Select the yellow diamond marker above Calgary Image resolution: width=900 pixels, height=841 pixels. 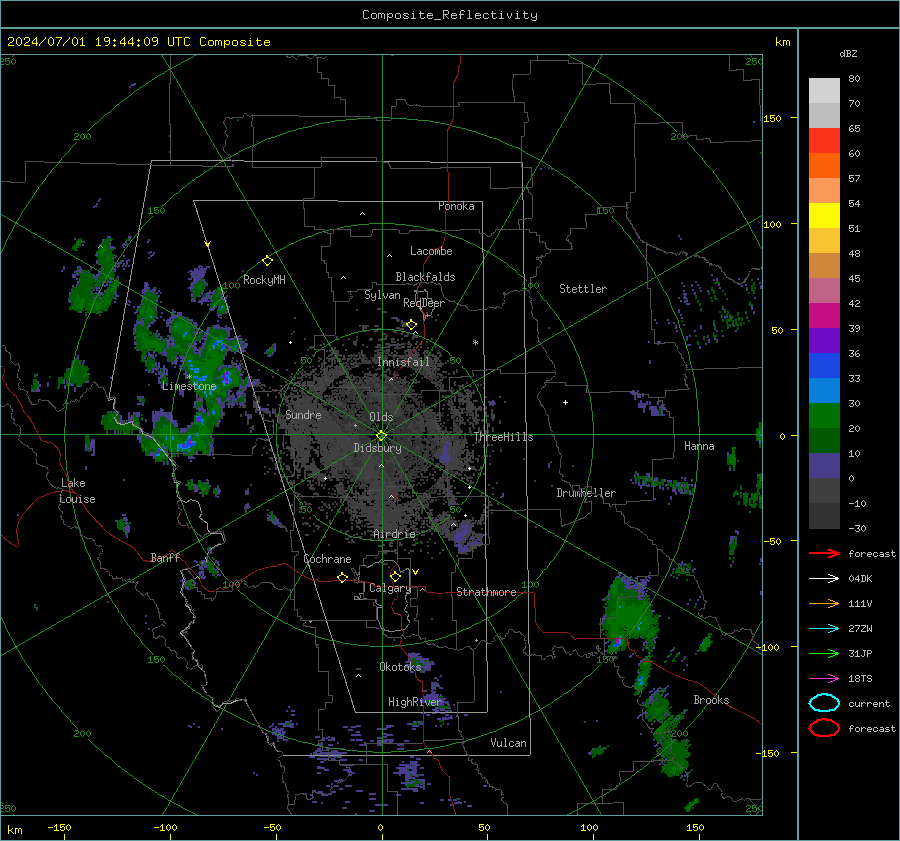tap(395, 576)
